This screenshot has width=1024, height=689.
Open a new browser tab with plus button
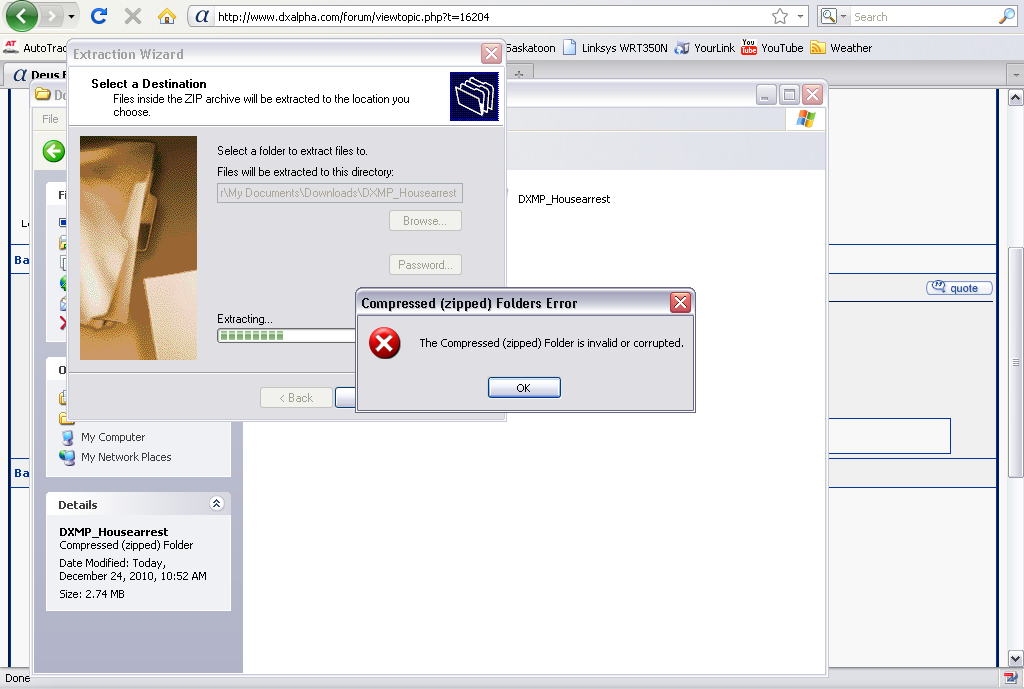click(519, 74)
